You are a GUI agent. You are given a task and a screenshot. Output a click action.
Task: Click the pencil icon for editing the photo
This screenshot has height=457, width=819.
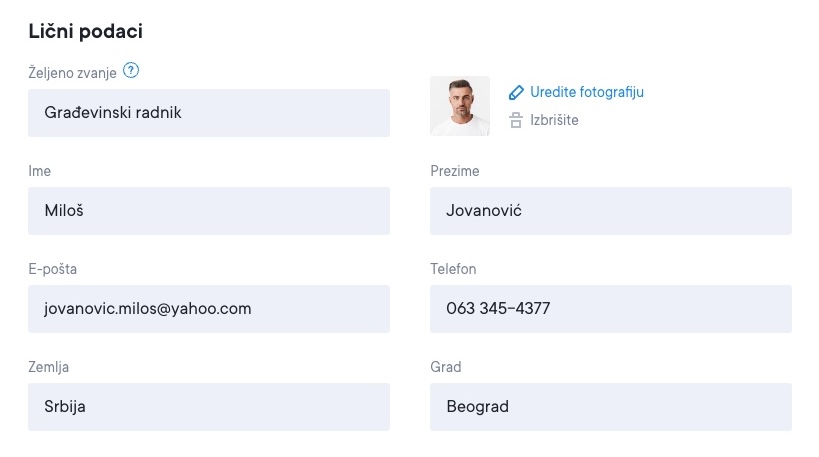pos(516,92)
